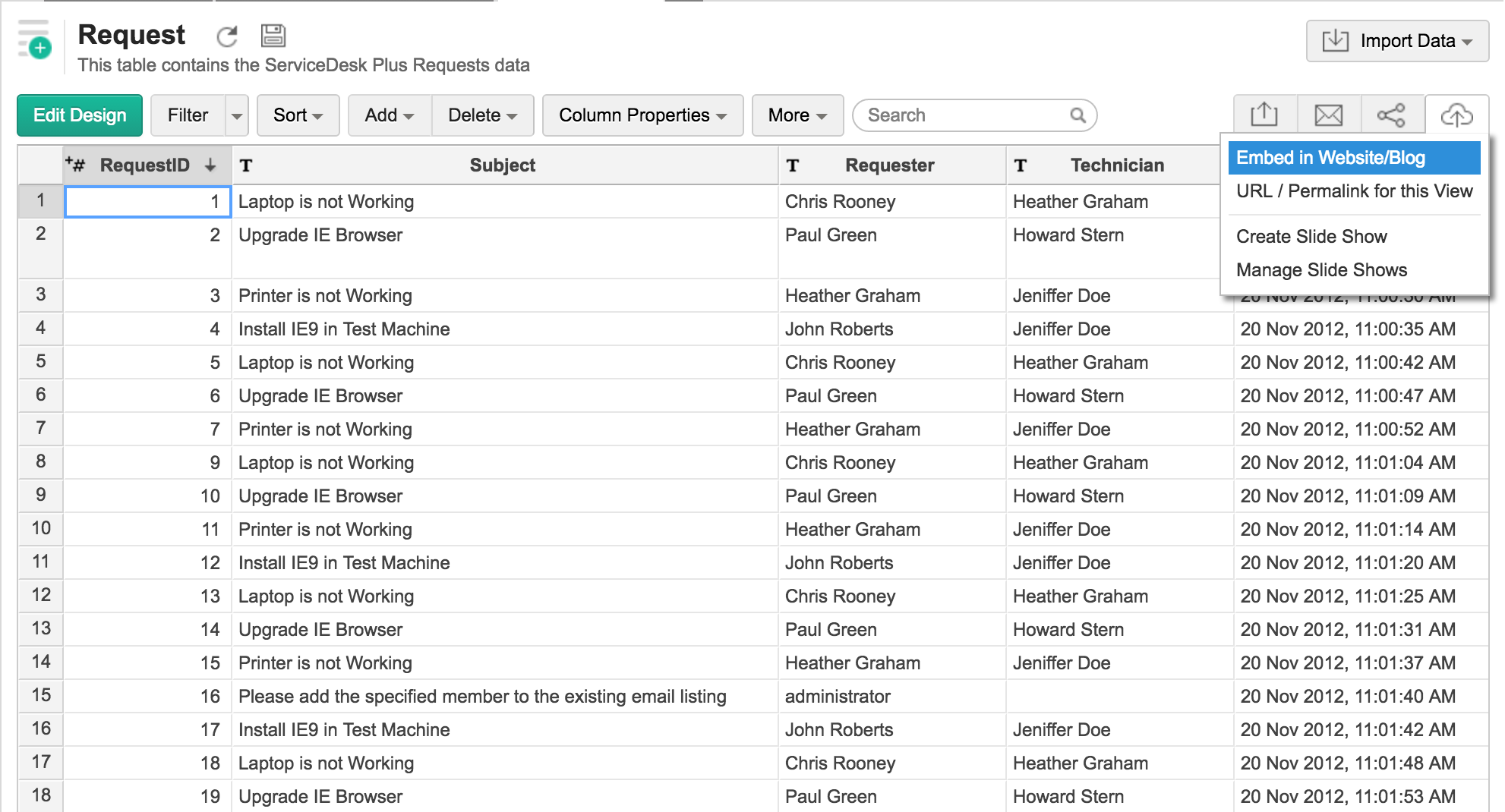This screenshot has height=812, width=1505.
Task: Open the Export view icon
Action: coord(1264,115)
